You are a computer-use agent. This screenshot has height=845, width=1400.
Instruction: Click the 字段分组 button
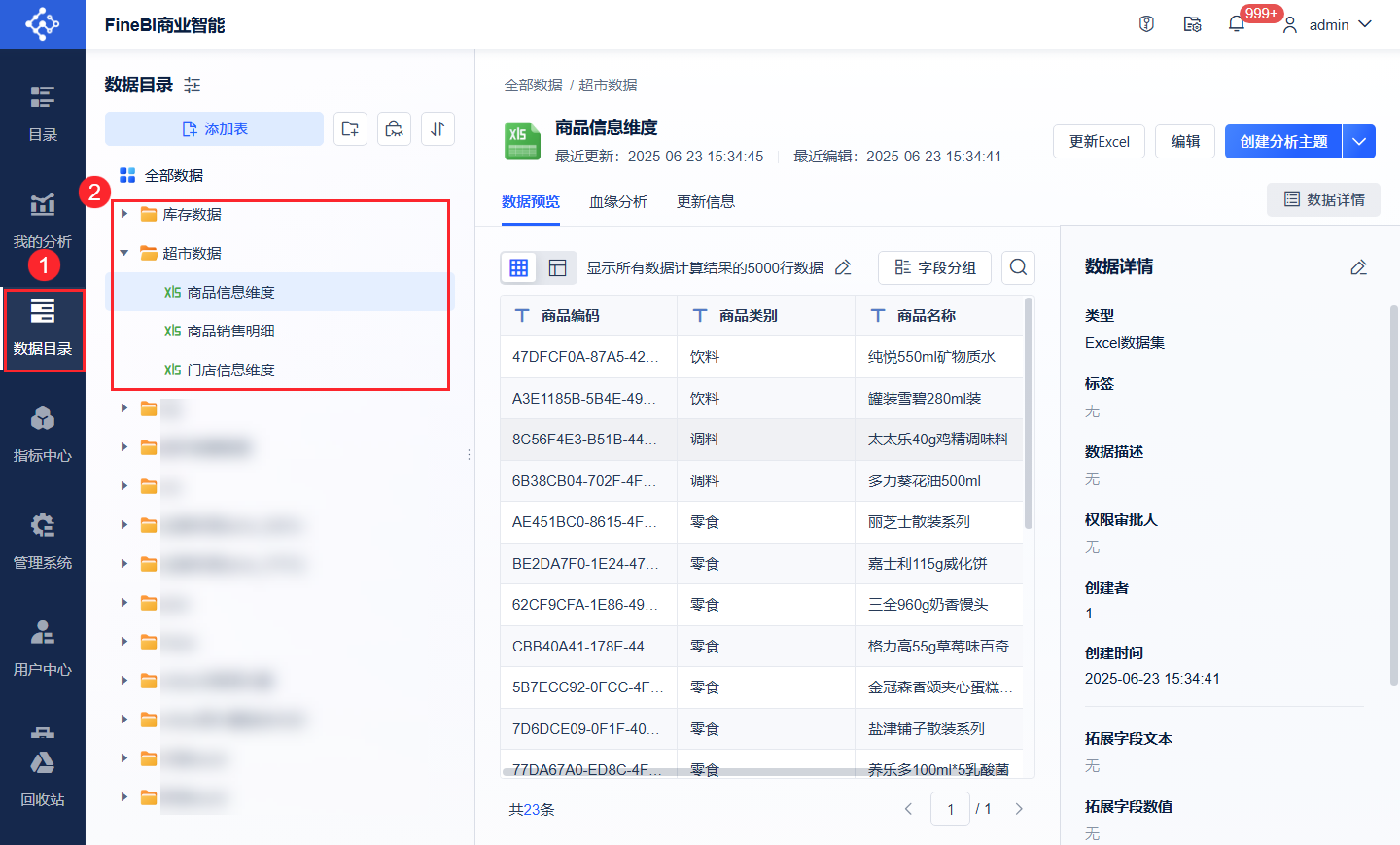(x=934, y=267)
